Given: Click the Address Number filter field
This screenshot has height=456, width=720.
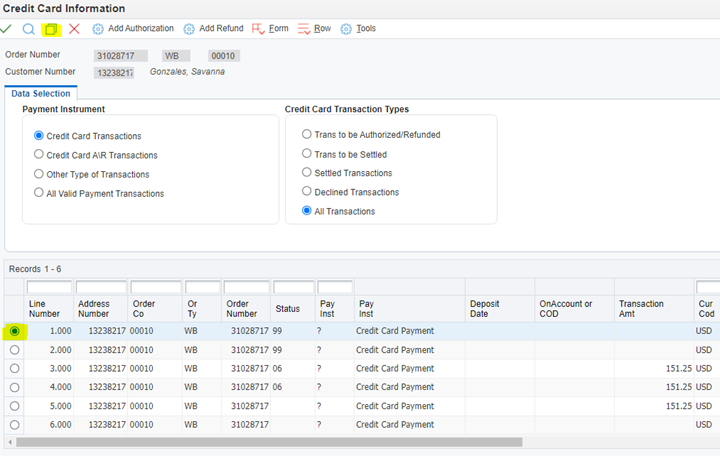Looking at the screenshot, I should click(x=101, y=287).
